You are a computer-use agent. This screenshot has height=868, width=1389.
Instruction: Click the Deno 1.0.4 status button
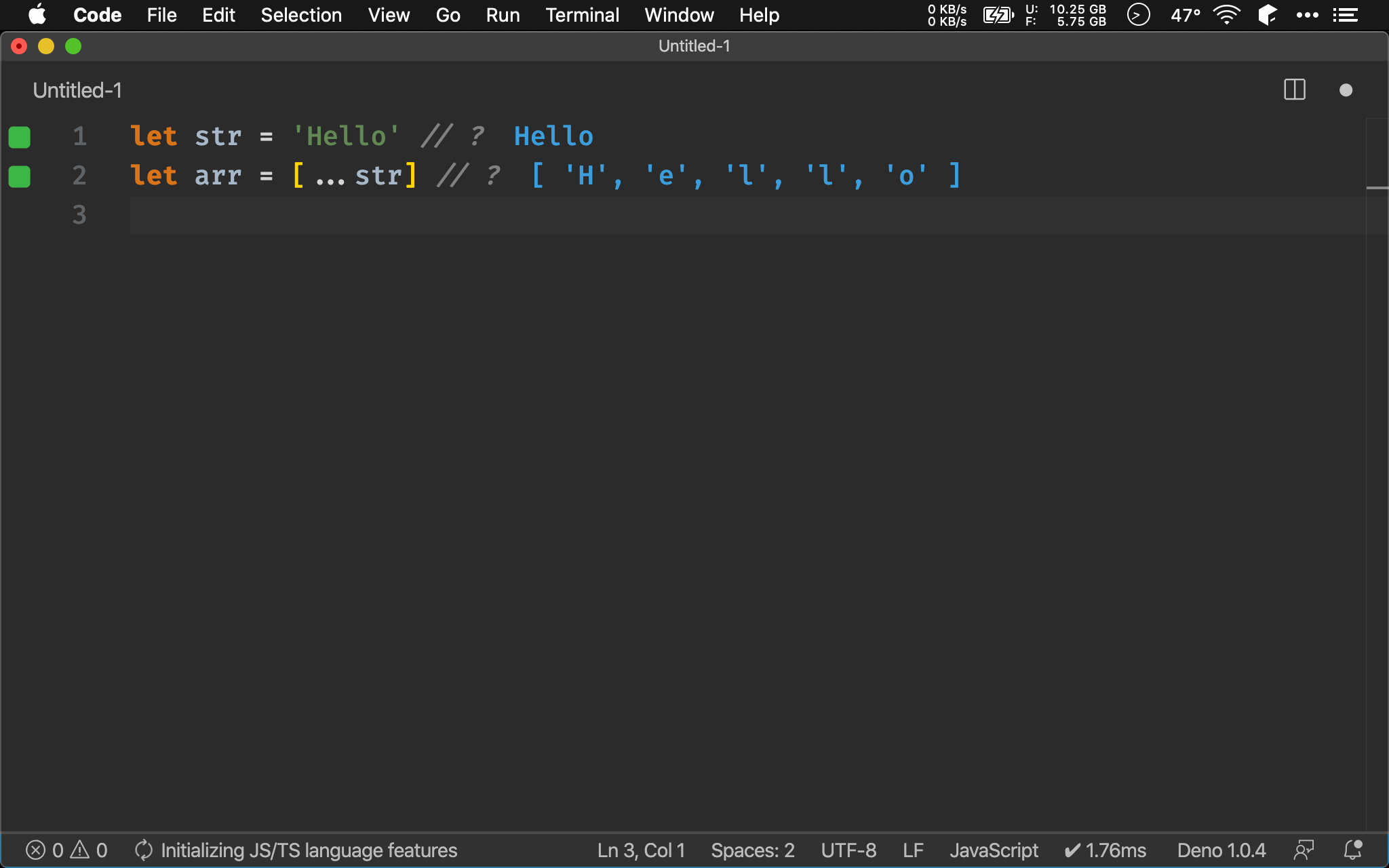pos(1221,850)
